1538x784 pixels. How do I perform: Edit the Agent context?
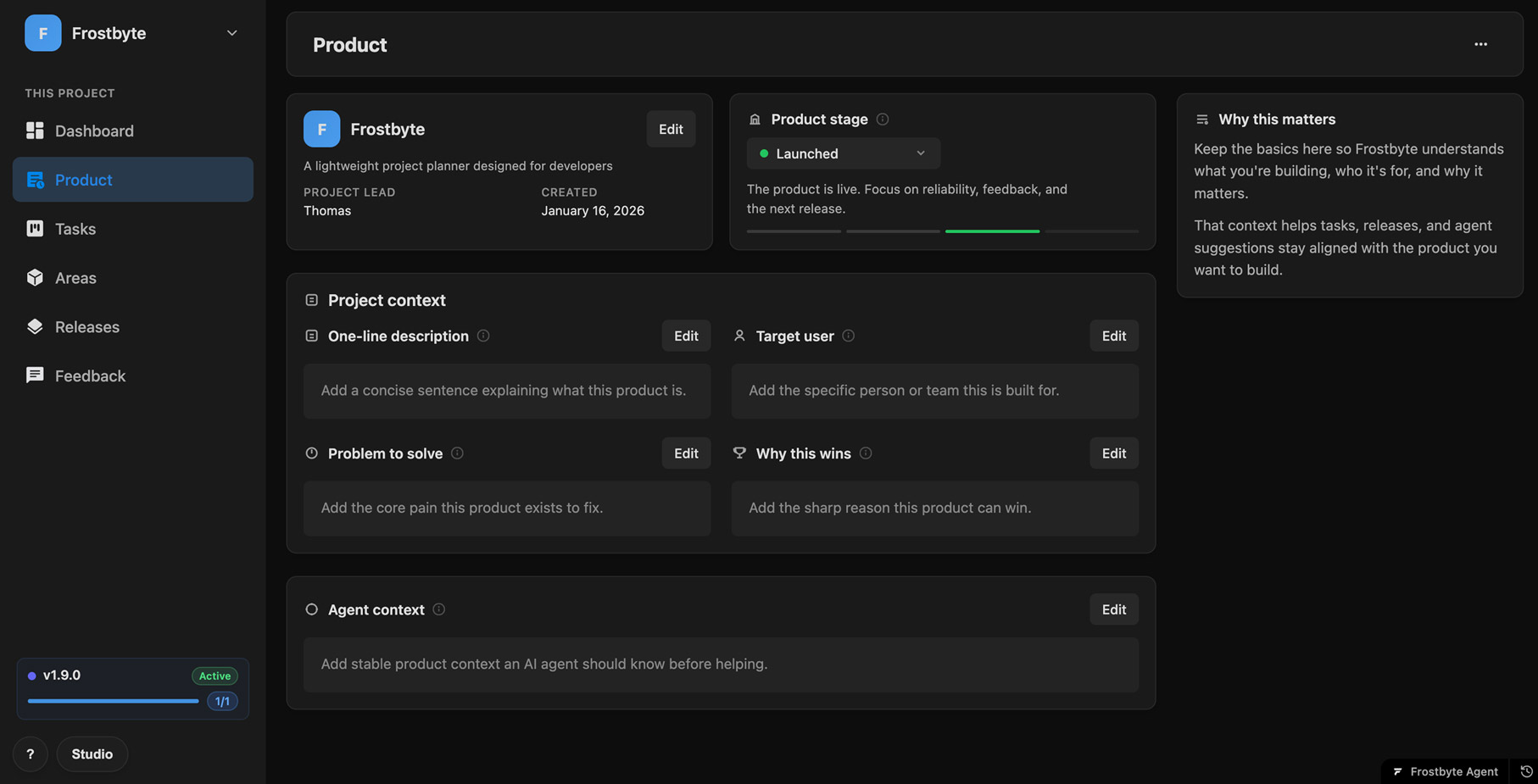pos(1113,609)
